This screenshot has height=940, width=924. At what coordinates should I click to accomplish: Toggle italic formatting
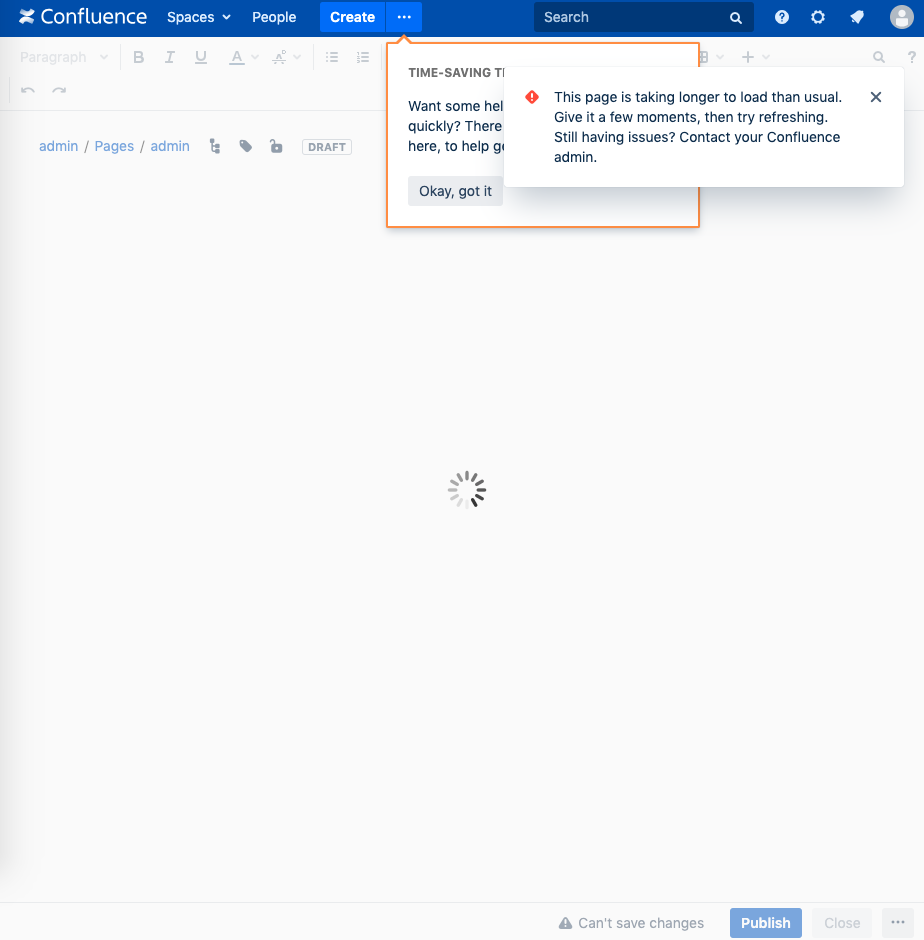(170, 57)
